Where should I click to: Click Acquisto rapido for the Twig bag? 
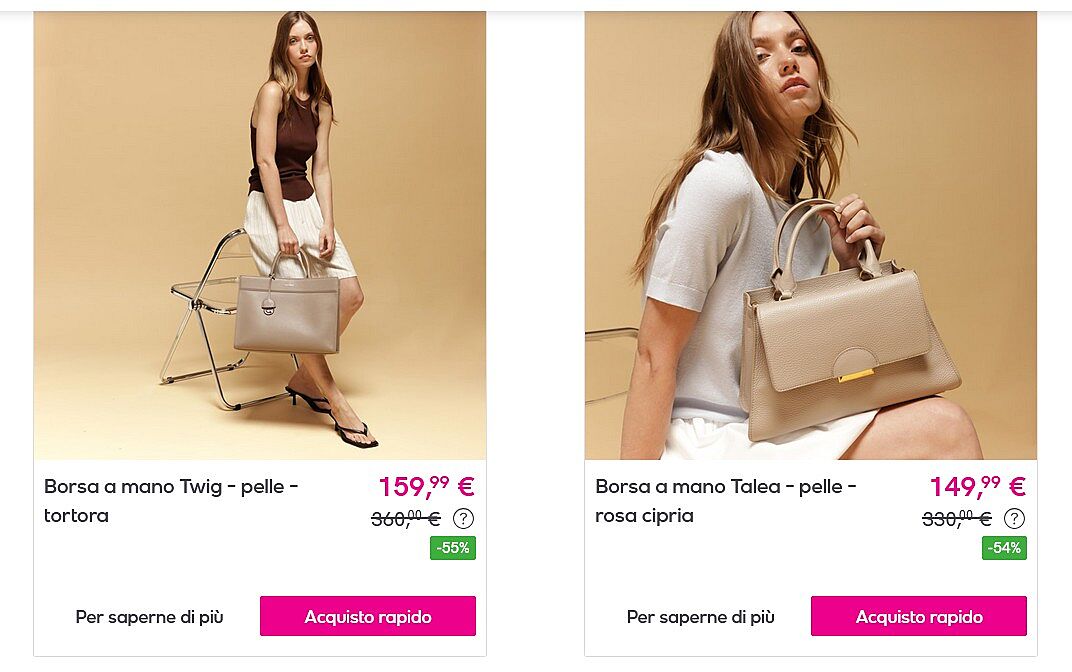(368, 616)
